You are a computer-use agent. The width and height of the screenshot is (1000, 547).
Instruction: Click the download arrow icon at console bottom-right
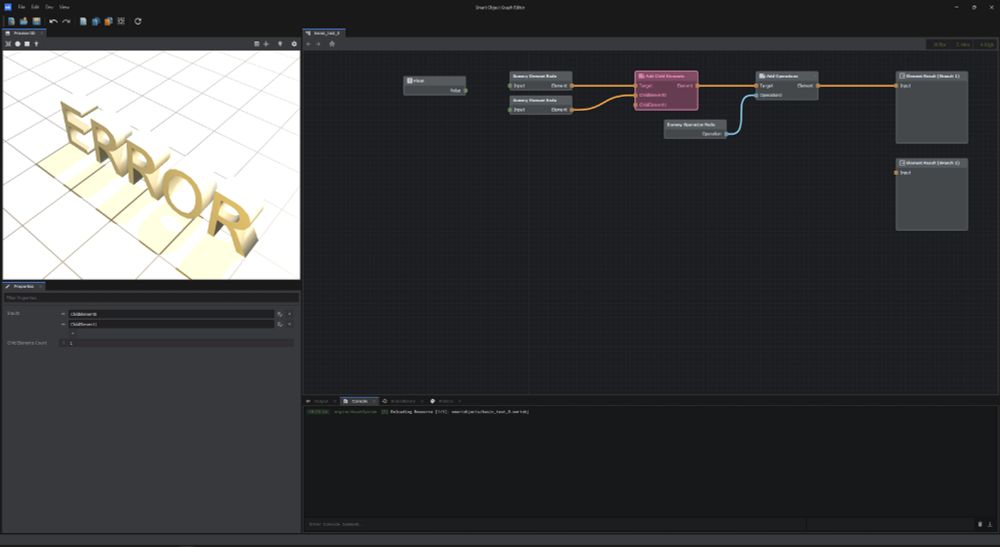point(990,524)
